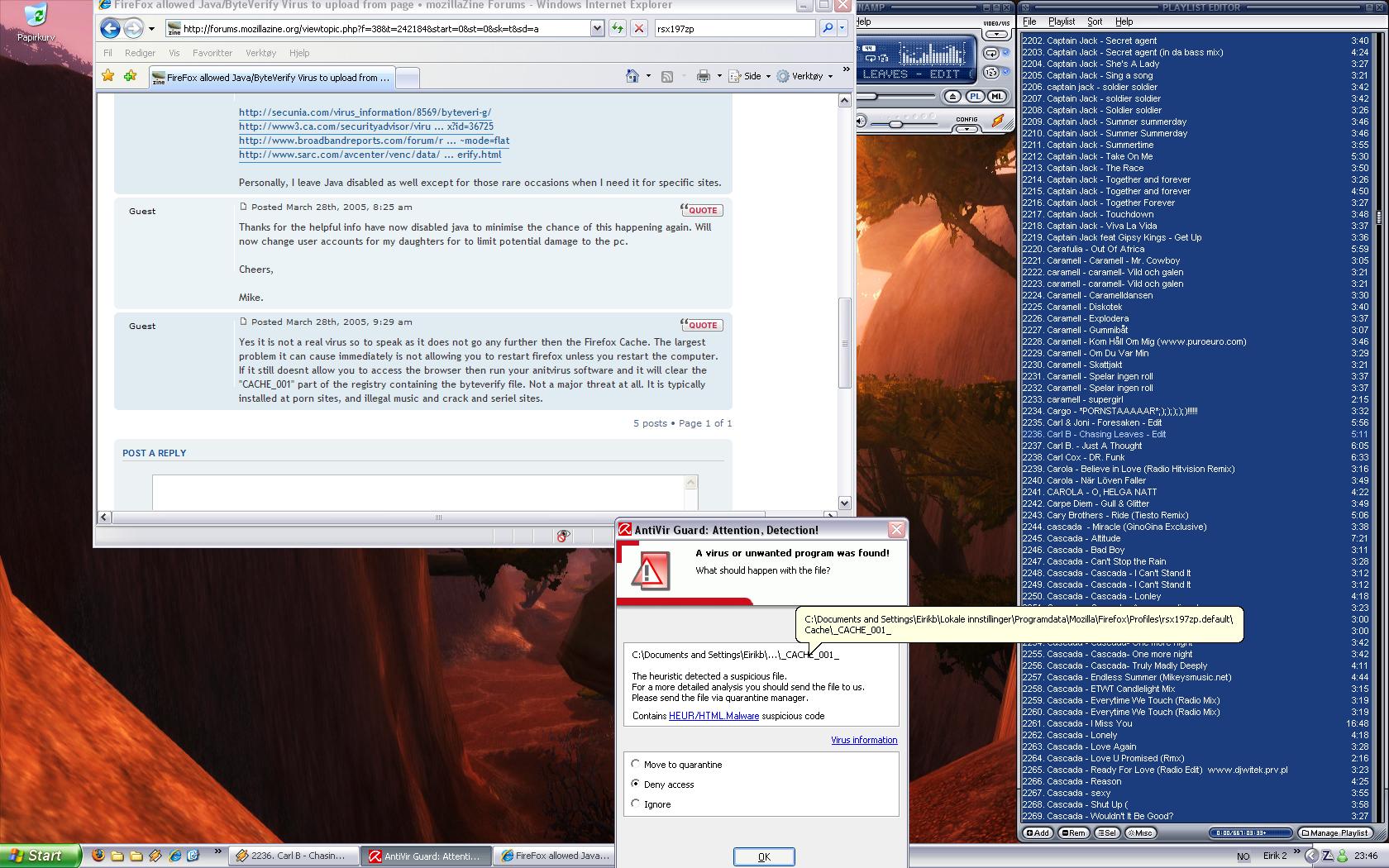Screen dimensions: 1389x868
Task: Expand the home button dropdown arrow
Action: (x=648, y=76)
